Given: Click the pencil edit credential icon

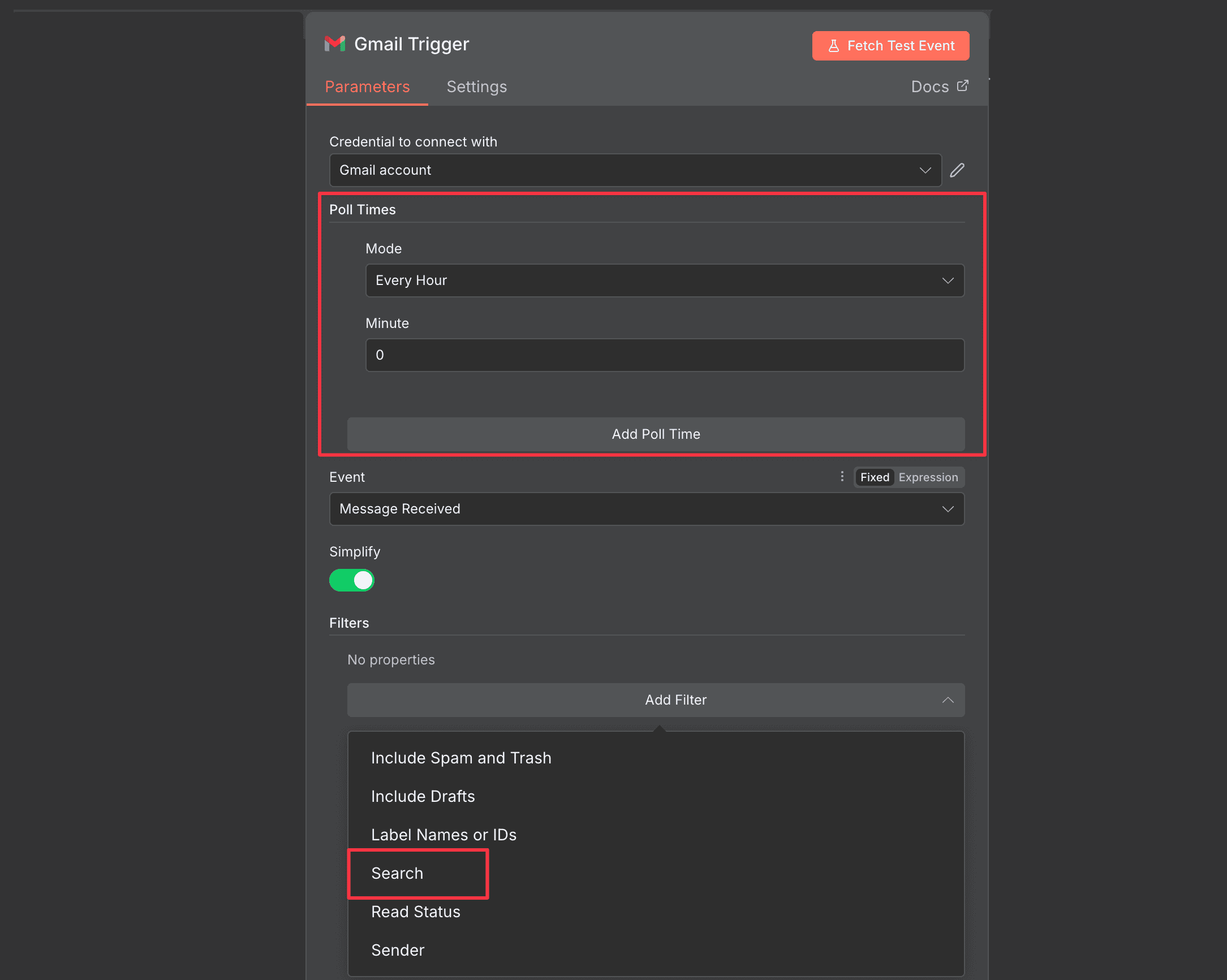Looking at the screenshot, I should click(957, 170).
